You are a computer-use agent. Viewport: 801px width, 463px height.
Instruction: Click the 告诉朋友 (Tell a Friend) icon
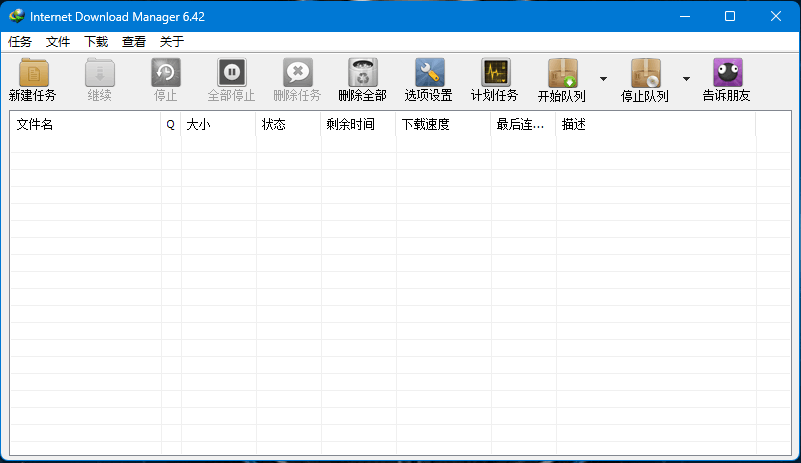(x=727, y=73)
